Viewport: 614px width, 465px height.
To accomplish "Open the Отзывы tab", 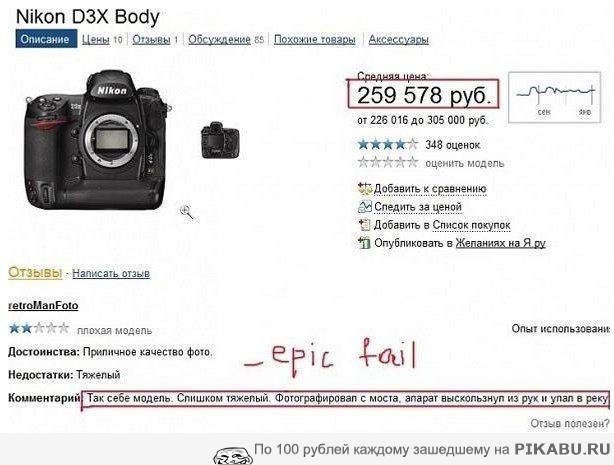I will coord(151,40).
